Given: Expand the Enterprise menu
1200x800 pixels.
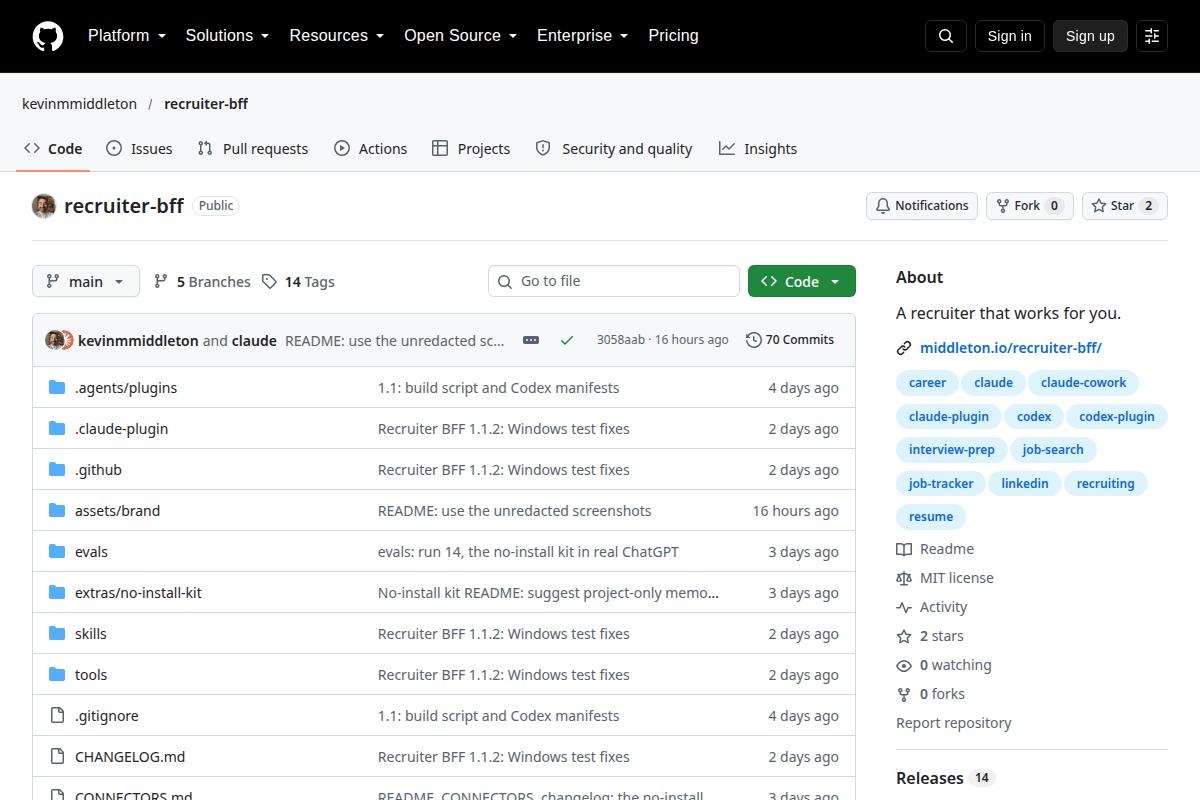Looking at the screenshot, I should point(582,36).
